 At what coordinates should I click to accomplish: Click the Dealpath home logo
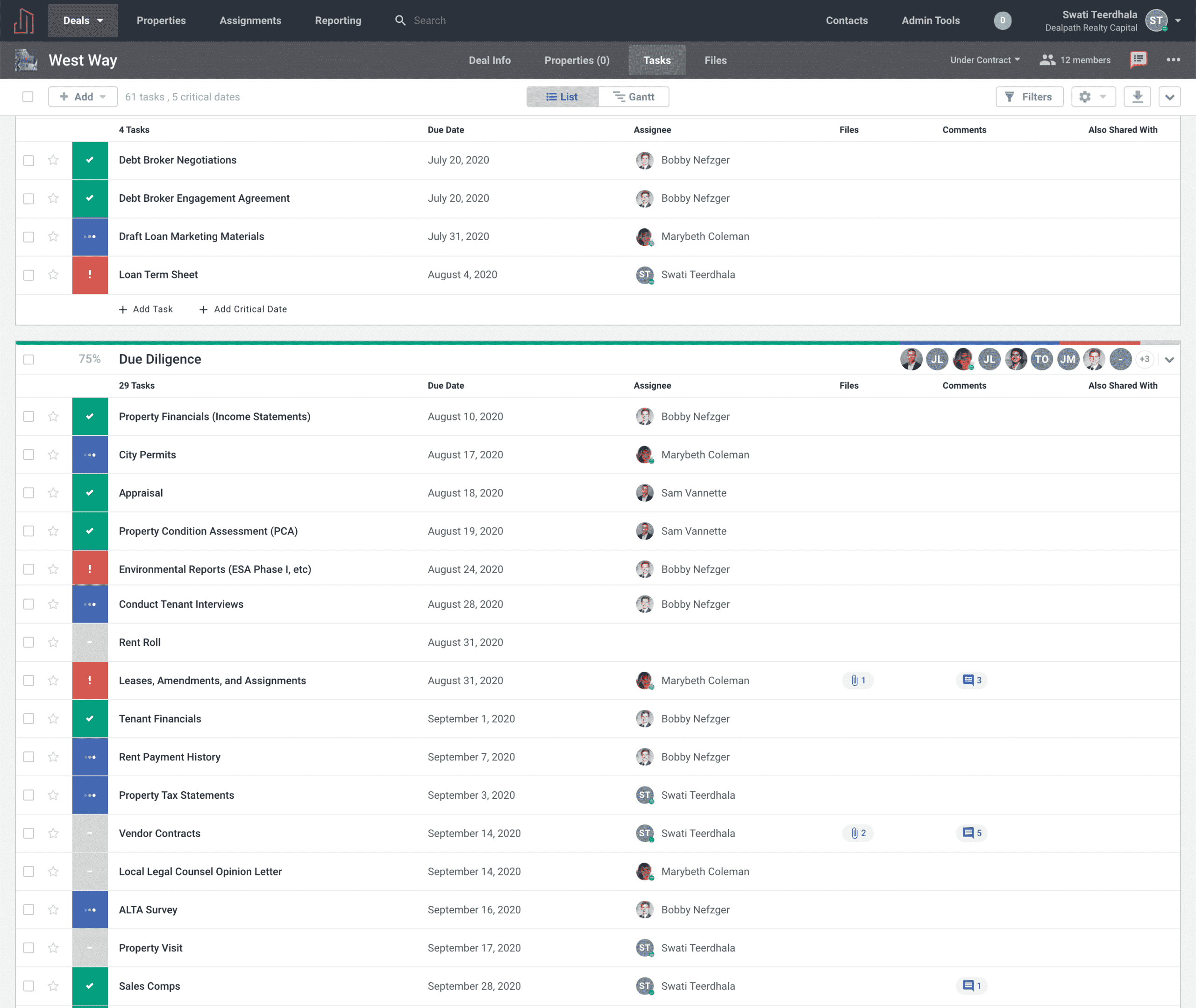(x=24, y=21)
